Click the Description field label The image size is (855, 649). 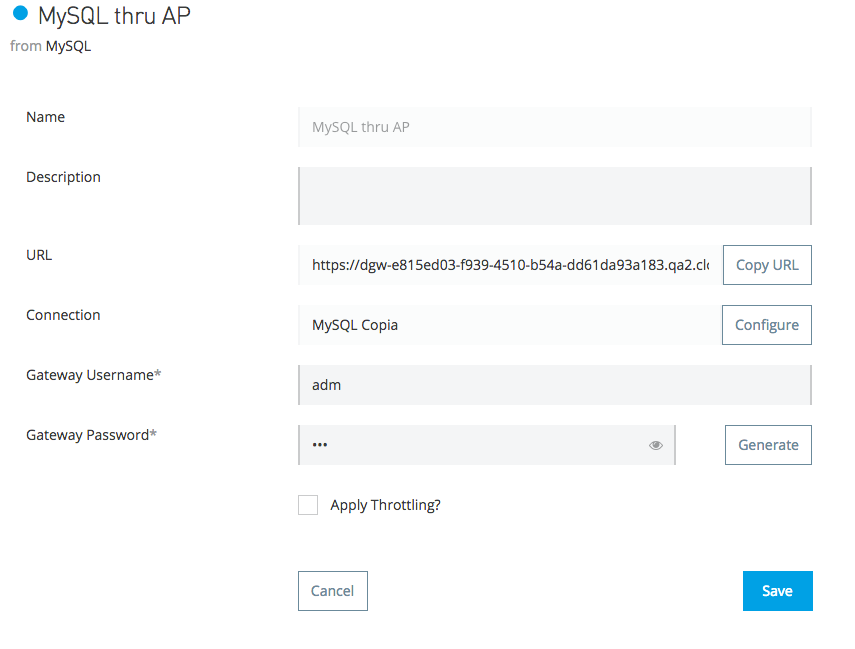click(63, 177)
